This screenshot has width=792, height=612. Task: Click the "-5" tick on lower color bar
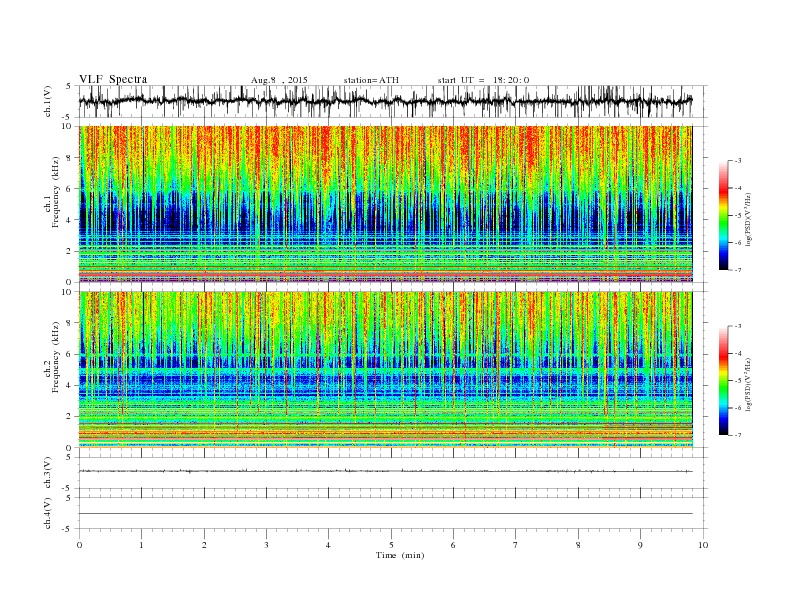[x=737, y=381]
